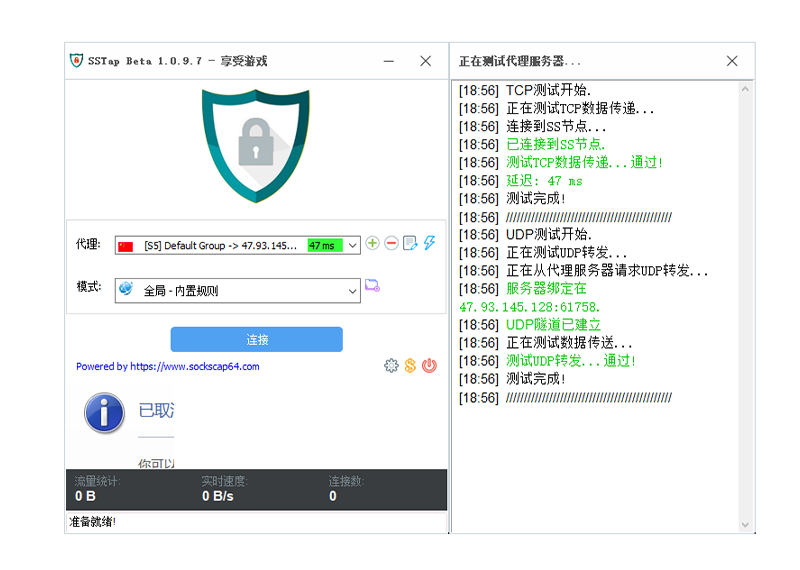
Task: Click the China flag in proxy selector
Action: [126, 246]
